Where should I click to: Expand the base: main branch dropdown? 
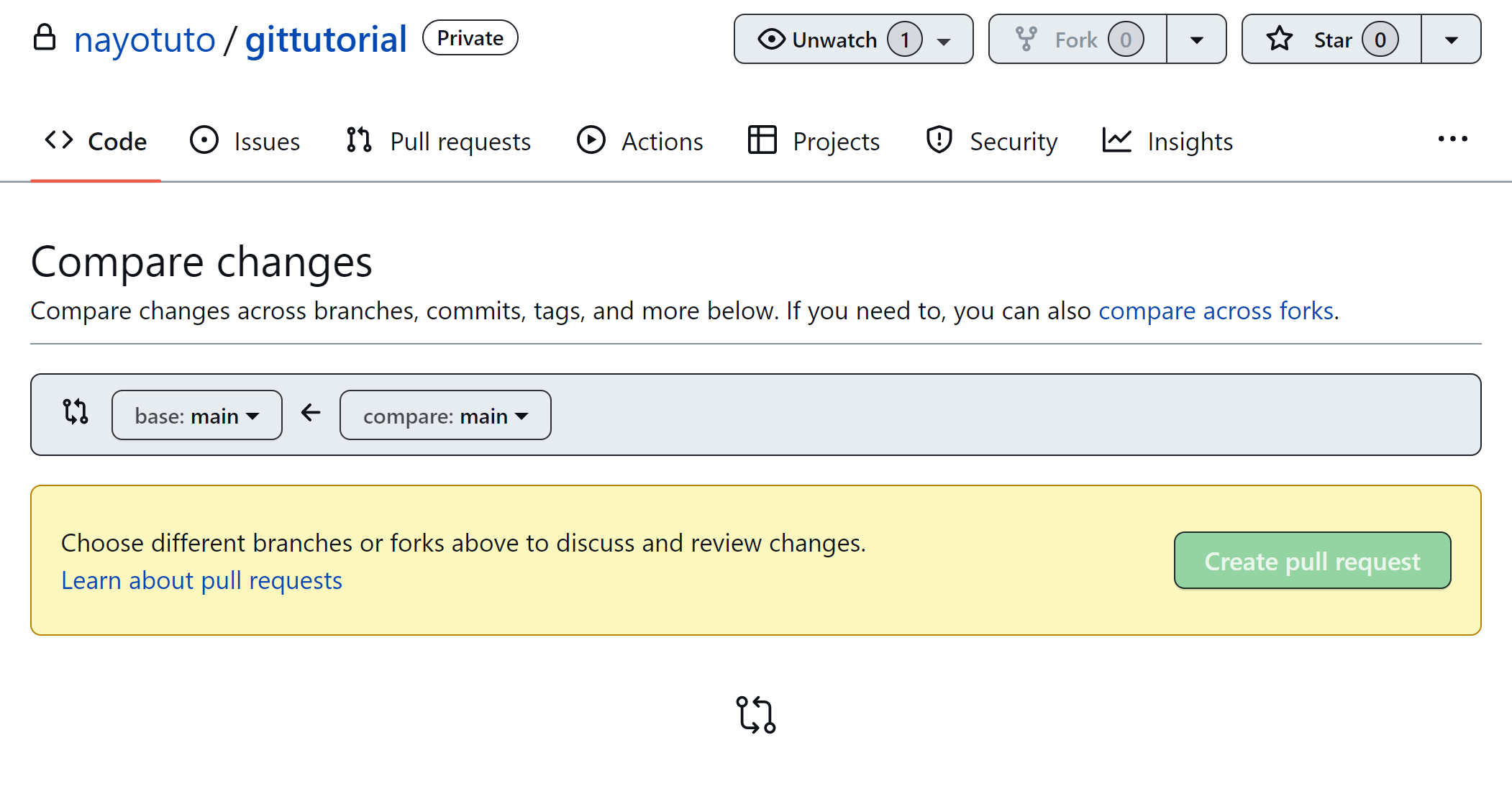pyautogui.click(x=196, y=416)
